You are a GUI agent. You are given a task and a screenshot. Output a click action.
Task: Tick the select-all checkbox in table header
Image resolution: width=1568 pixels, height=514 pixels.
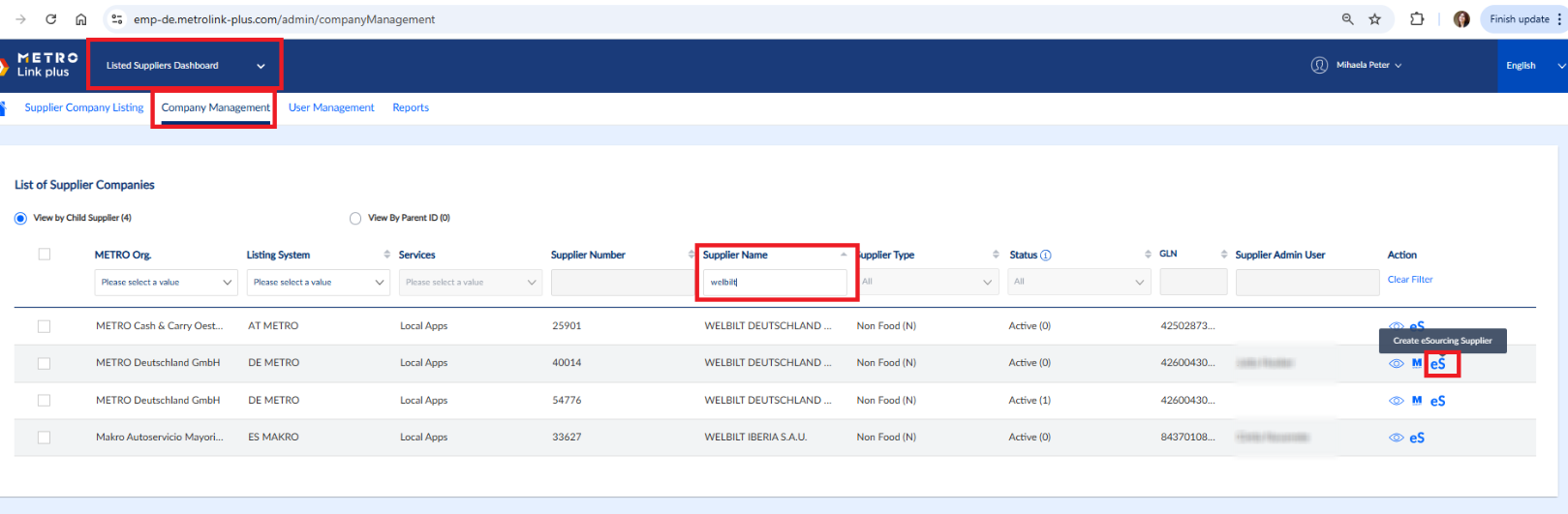[44, 255]
